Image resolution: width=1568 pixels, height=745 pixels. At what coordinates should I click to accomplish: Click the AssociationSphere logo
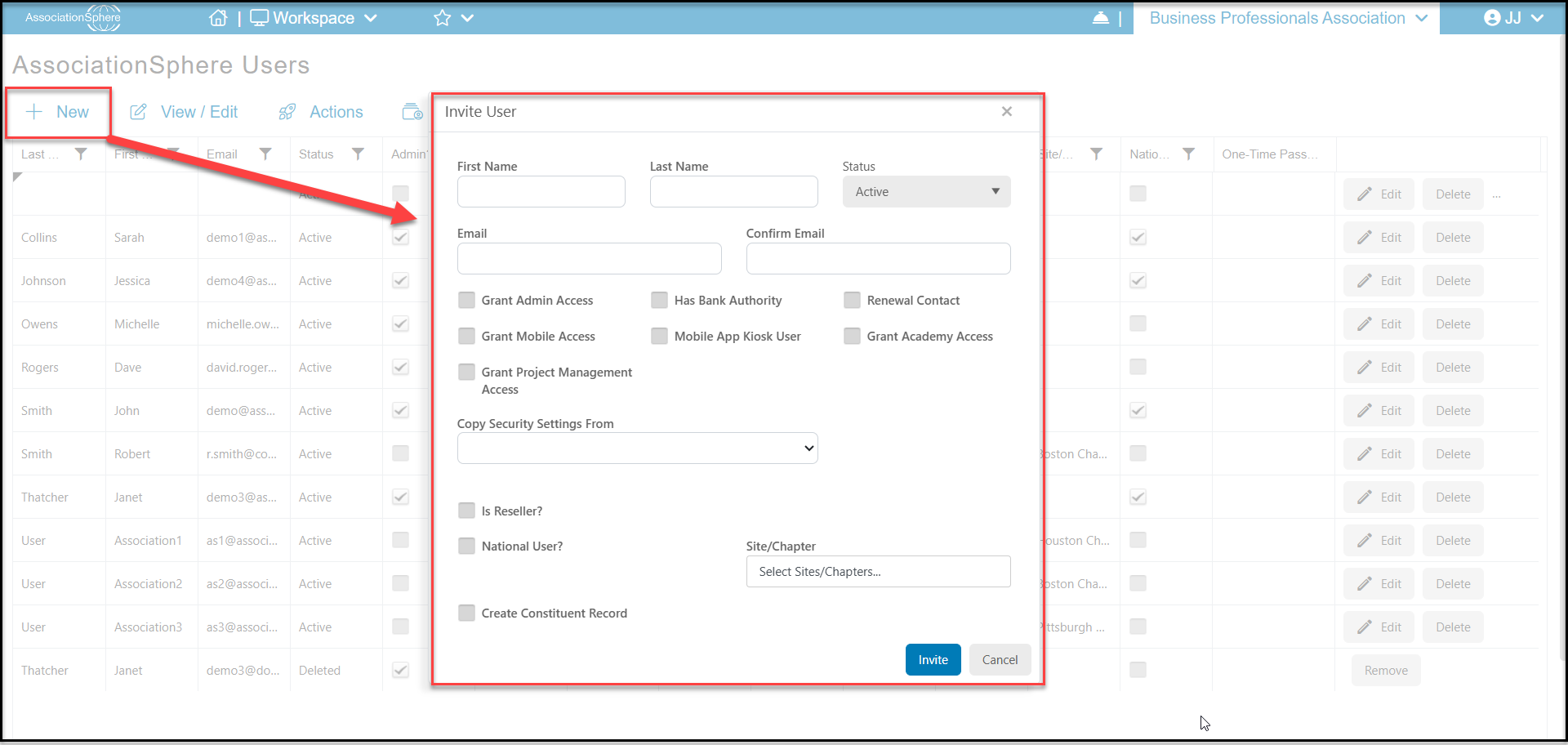(73, 17)
